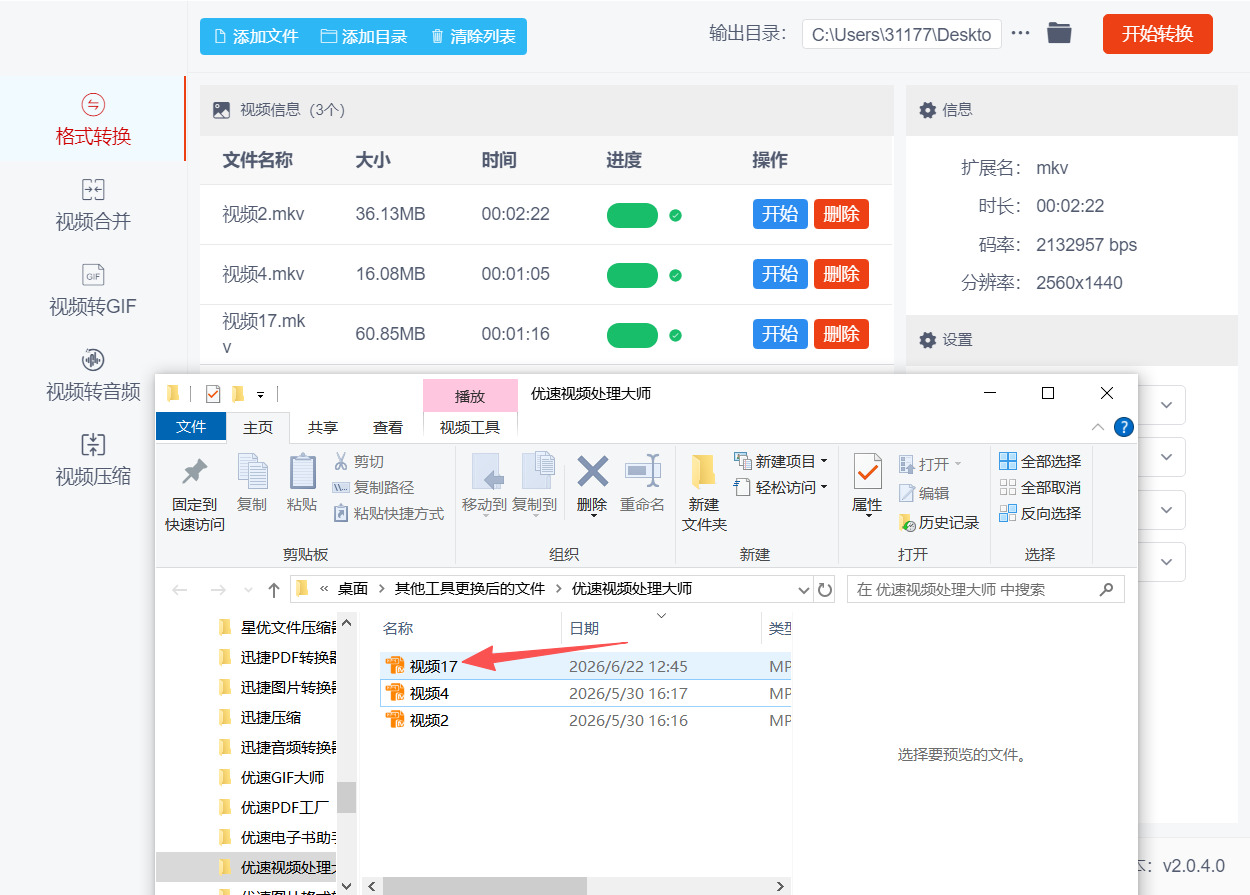Sort Explorer files by the 日期 column
Image resolution: width=1250 pixels, height=895 pixels.
pyautogui.click(x=584, y=628)
